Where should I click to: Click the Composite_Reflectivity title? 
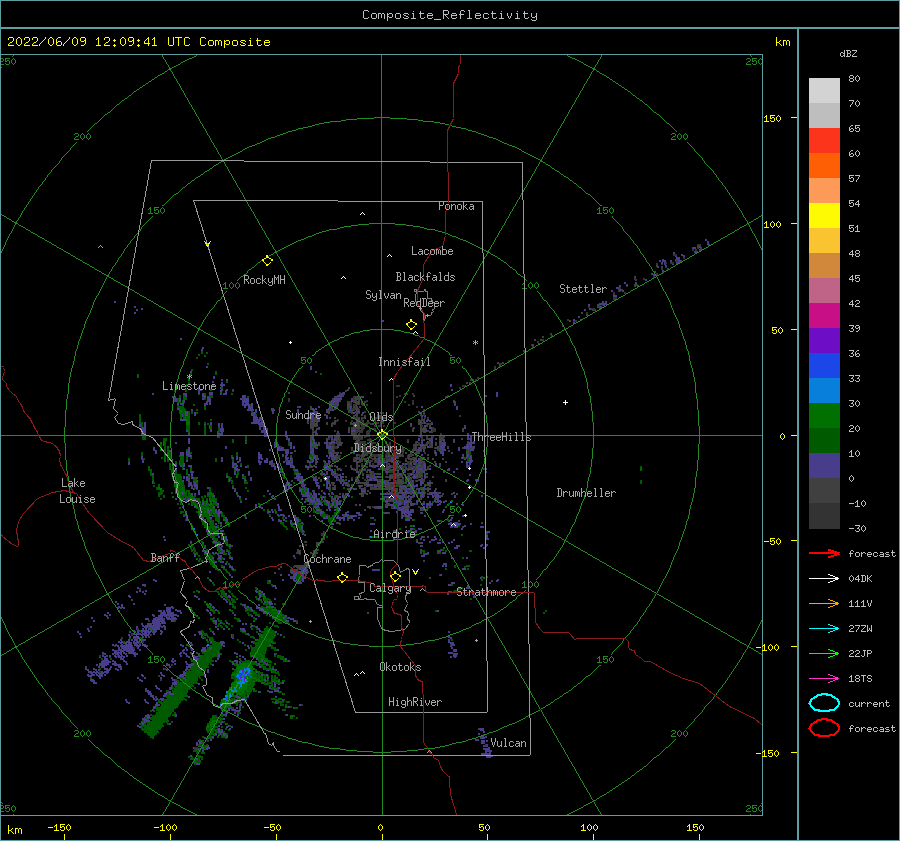pyautogui.click(x=450, y=15)
